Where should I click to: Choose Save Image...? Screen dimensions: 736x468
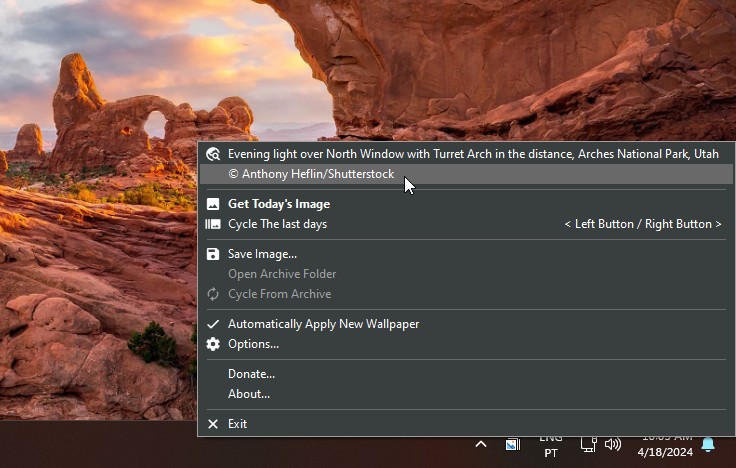pos(262,254)
